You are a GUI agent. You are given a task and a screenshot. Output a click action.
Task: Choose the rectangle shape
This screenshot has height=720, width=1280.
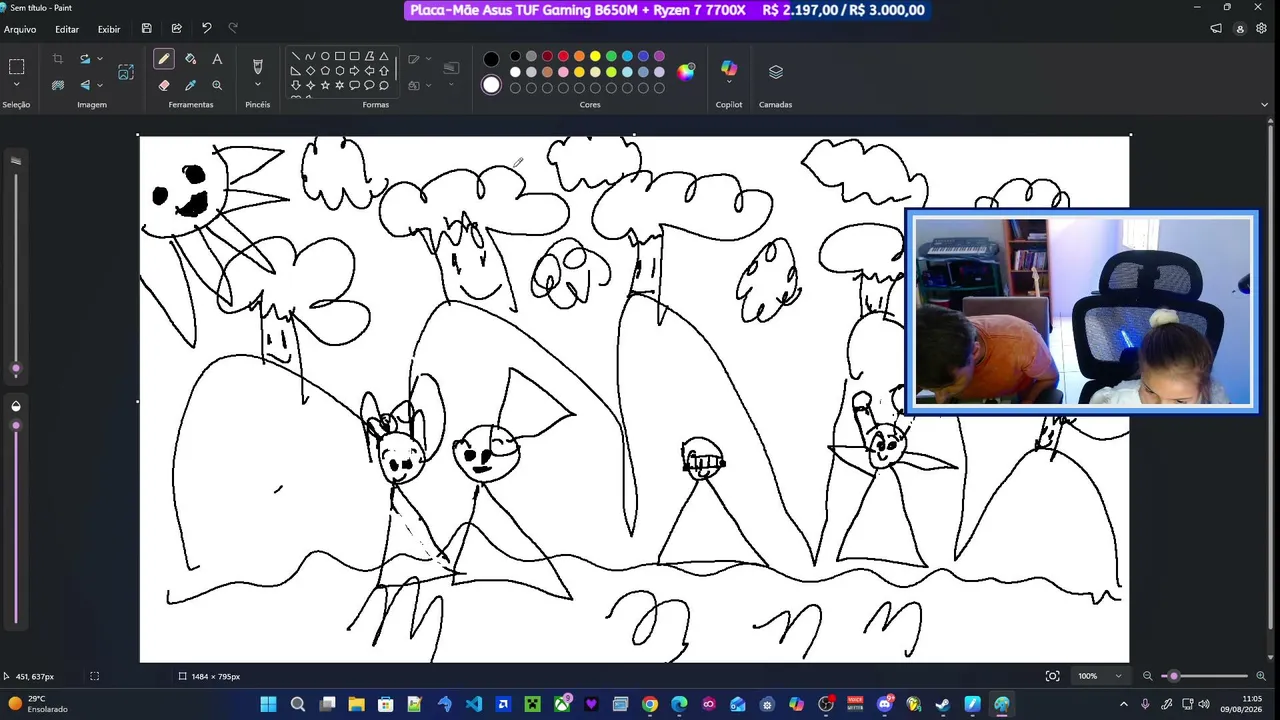(340, 56)
